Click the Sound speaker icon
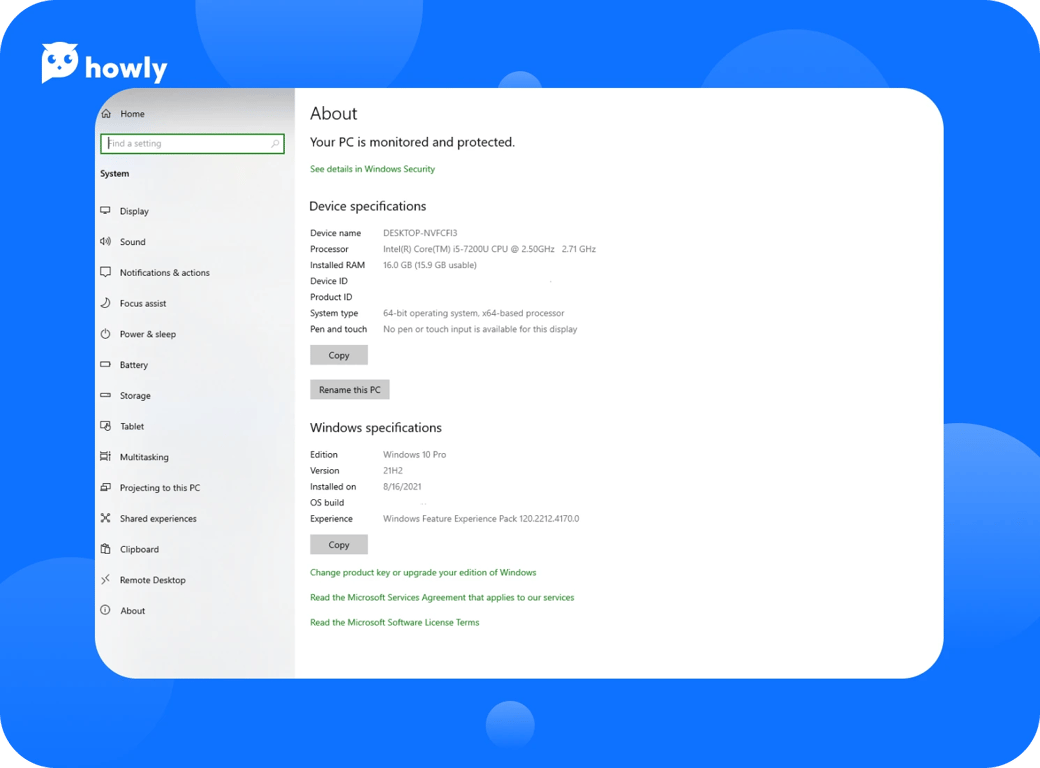The width and height of the screenshot is (1040, 768). click(x=106, y=242)
